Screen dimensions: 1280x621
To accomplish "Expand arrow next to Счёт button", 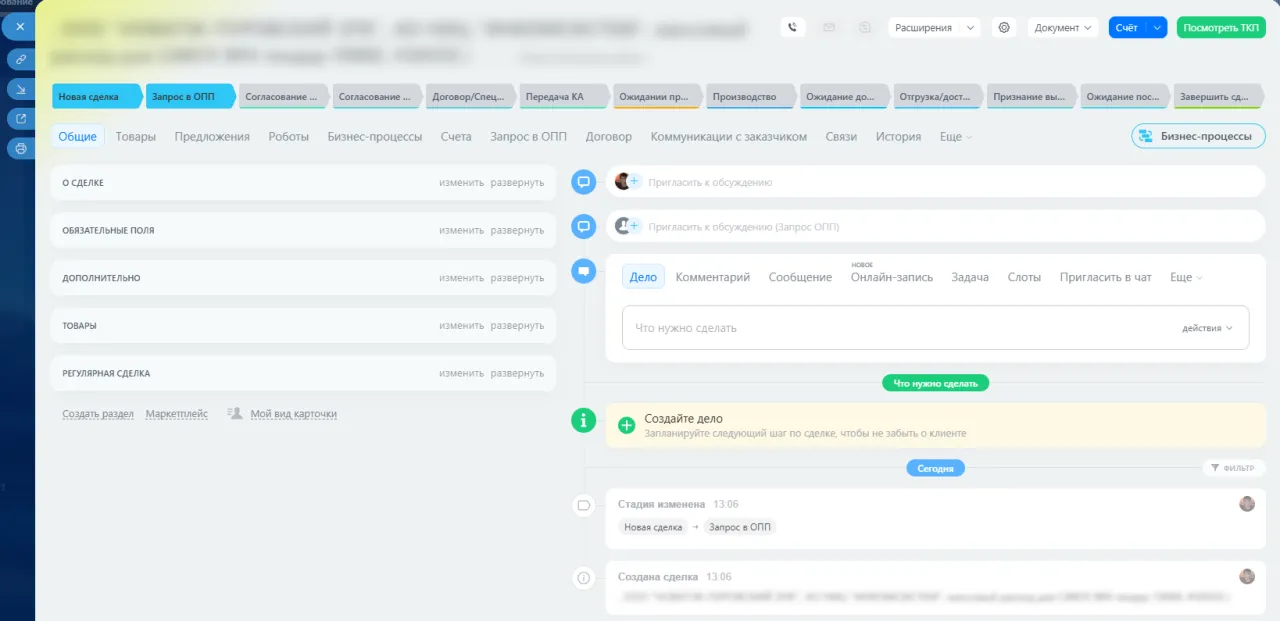I will [1158, 28].
